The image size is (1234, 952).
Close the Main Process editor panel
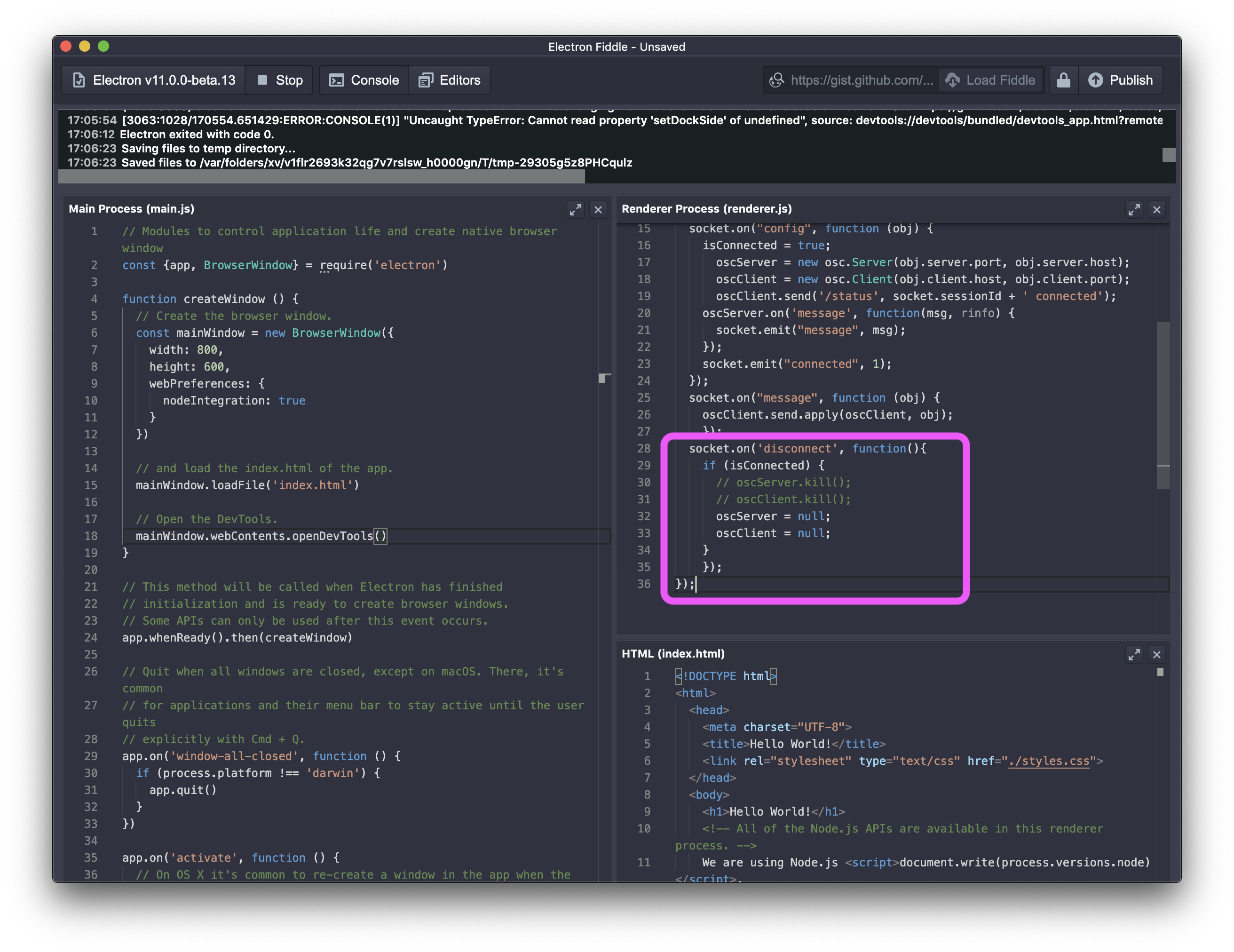598,210
